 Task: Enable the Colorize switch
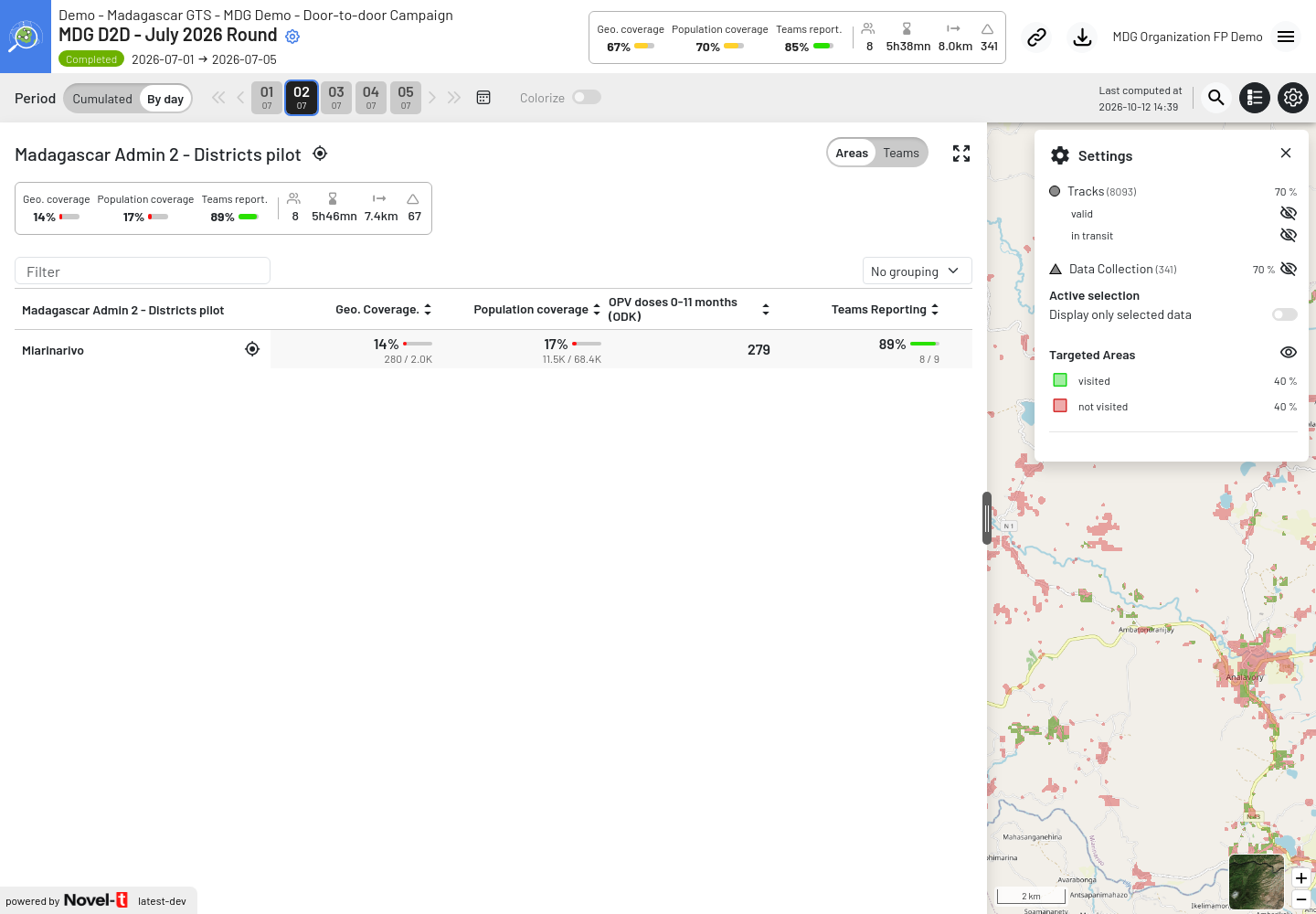coord(587,97)
